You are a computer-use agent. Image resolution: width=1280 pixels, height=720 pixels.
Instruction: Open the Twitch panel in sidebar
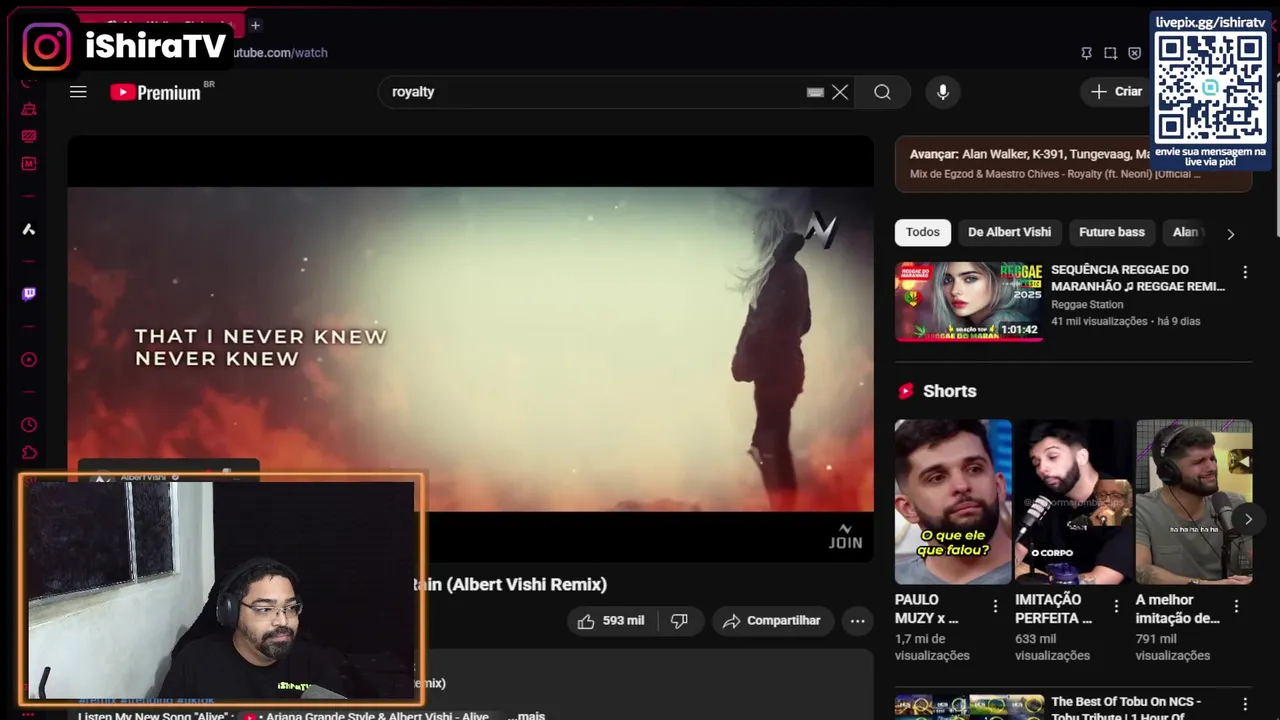pyautogui.click(x=29, y=294)
